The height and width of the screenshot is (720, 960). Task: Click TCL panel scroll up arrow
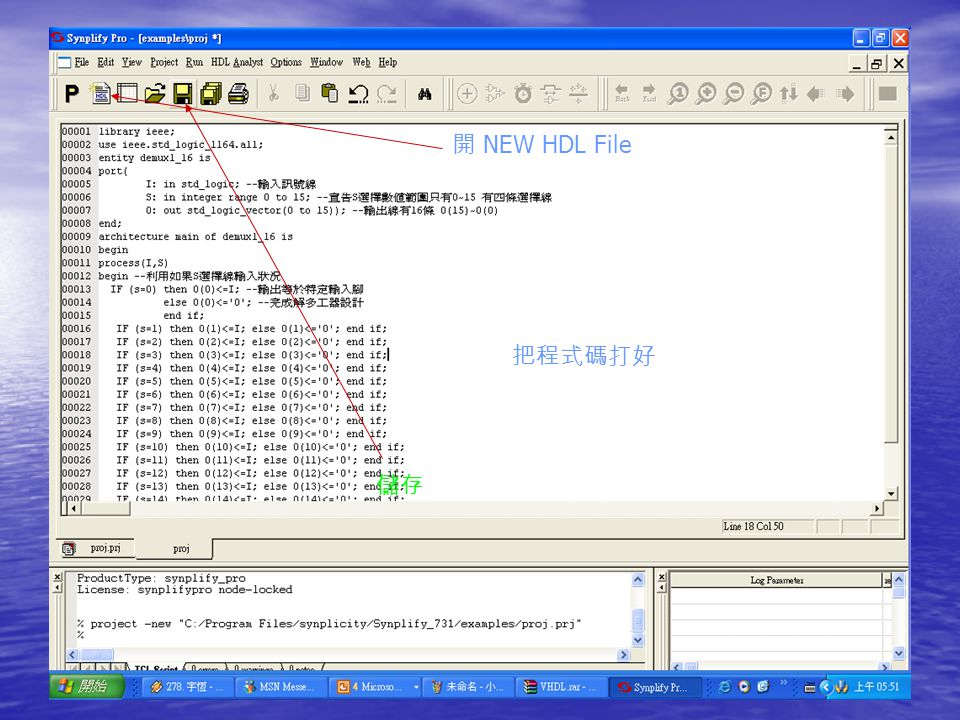pyautogui.click(x=637, y=579)
